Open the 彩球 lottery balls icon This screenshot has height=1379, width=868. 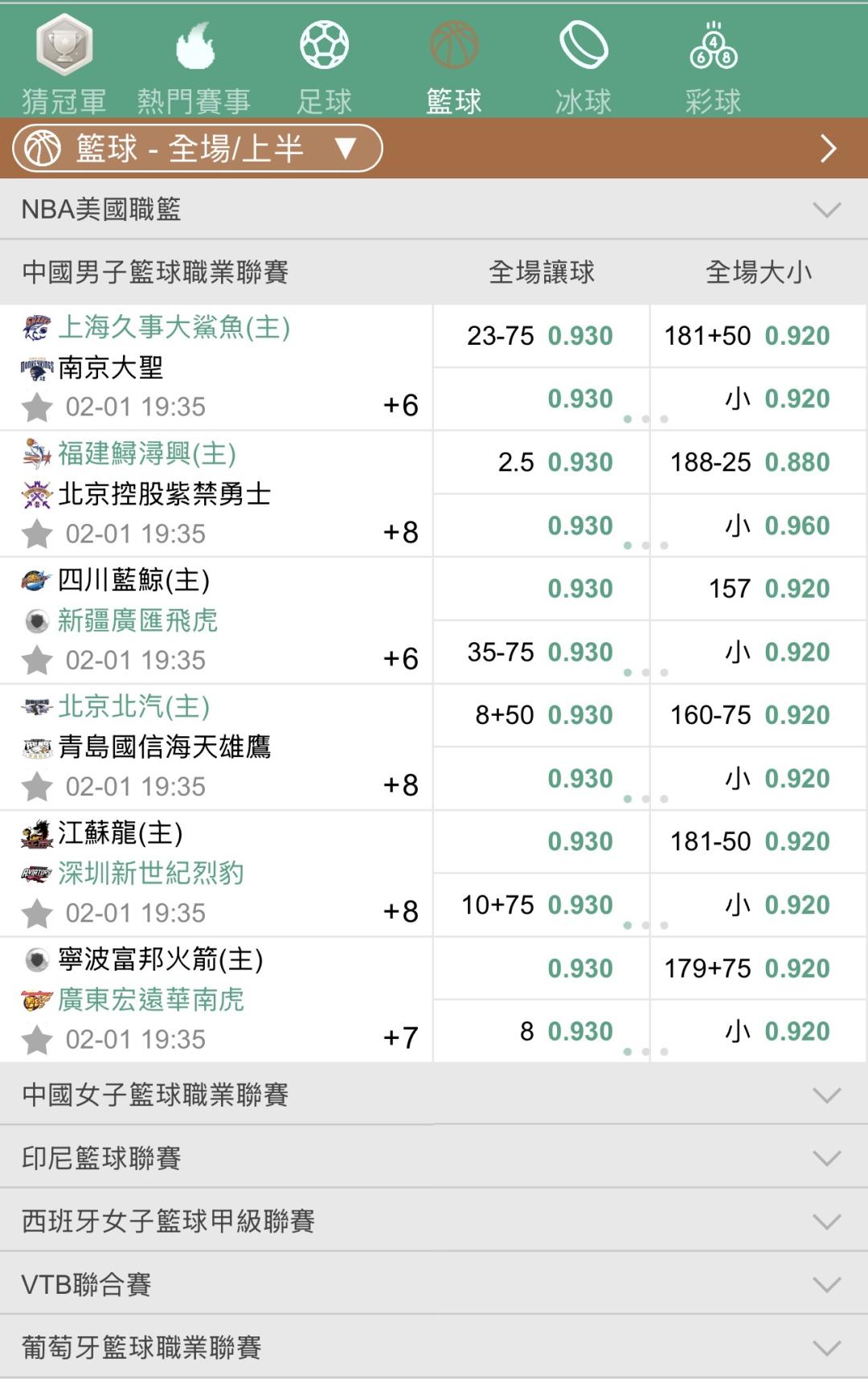(x=713, y=45)
